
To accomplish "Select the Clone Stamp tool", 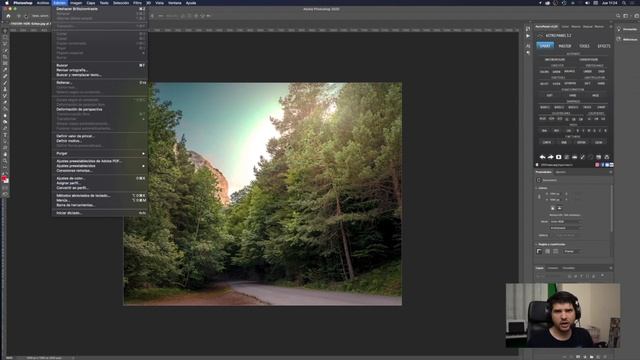I will (x=5, y=89).
